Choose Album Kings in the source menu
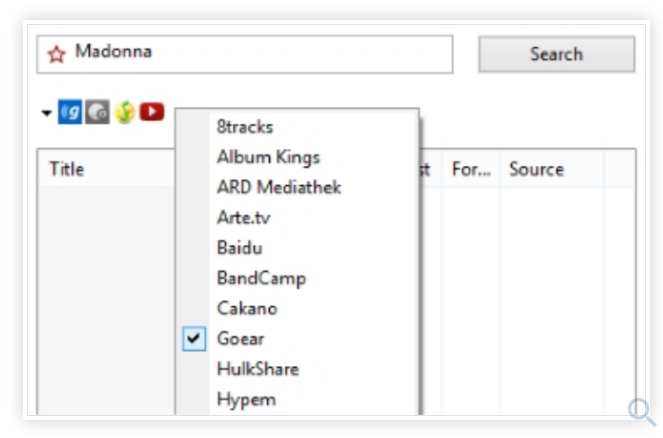 (x=268, y=157)
